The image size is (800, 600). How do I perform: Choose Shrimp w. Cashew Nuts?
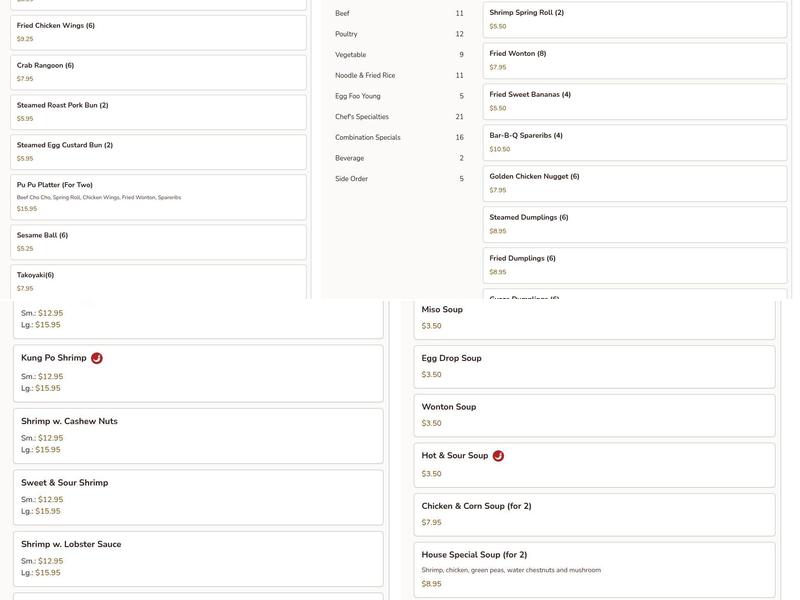[x=198, y=435]
